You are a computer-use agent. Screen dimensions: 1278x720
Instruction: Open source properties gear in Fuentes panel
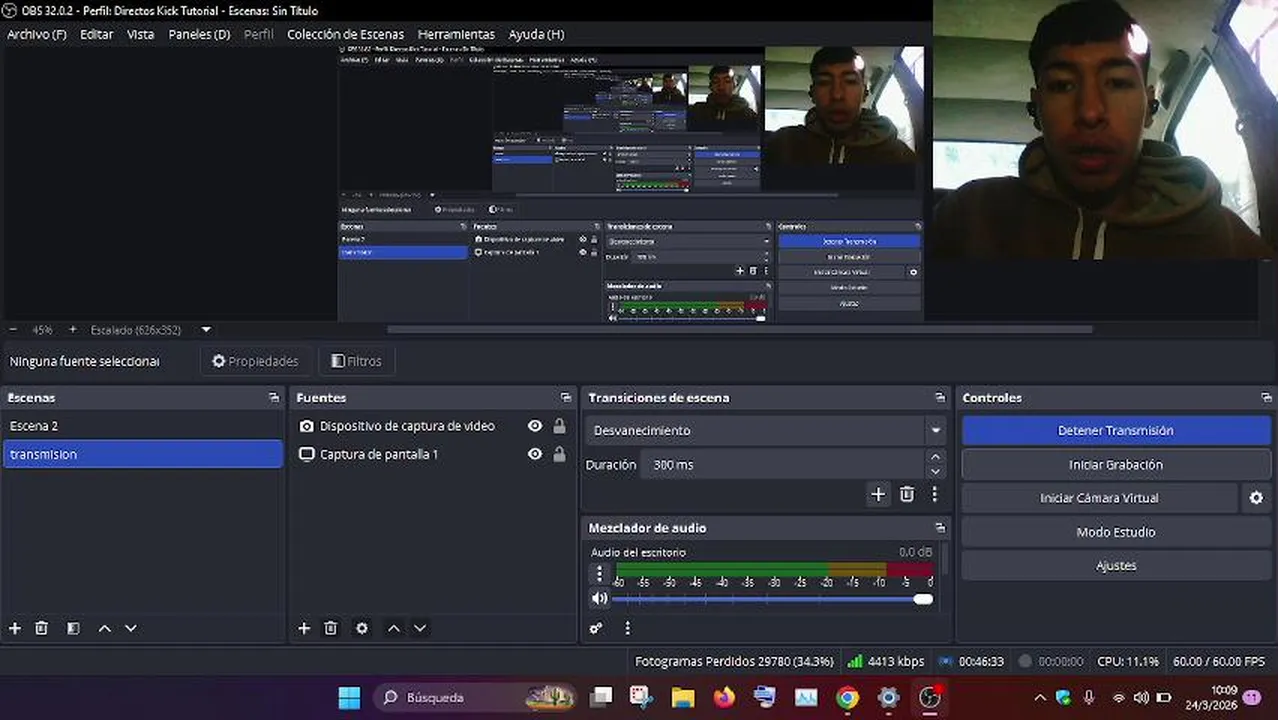point(362,628)
